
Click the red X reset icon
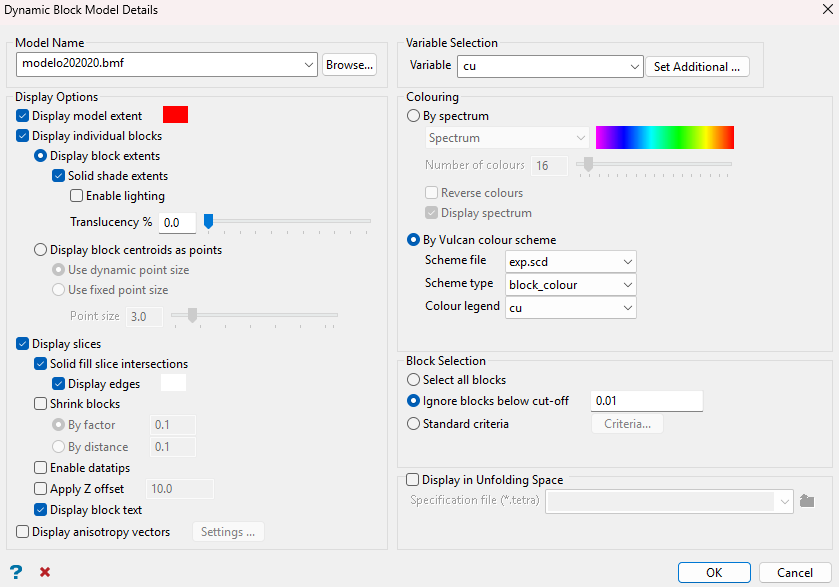tap(45, 572)
